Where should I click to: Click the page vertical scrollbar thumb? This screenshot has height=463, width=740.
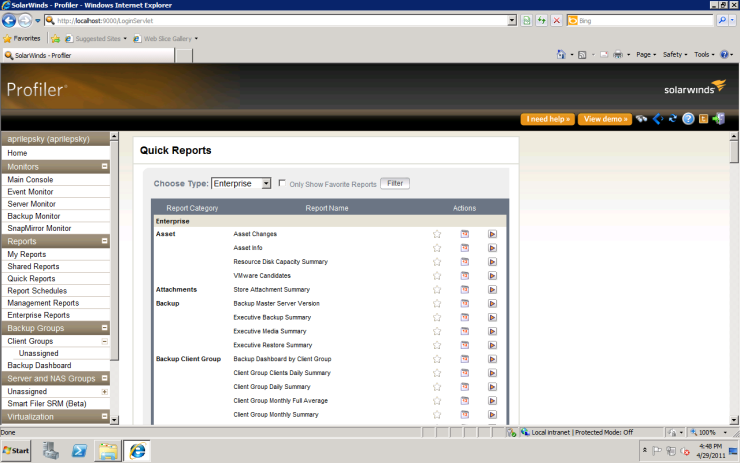[x=734, y=152]
